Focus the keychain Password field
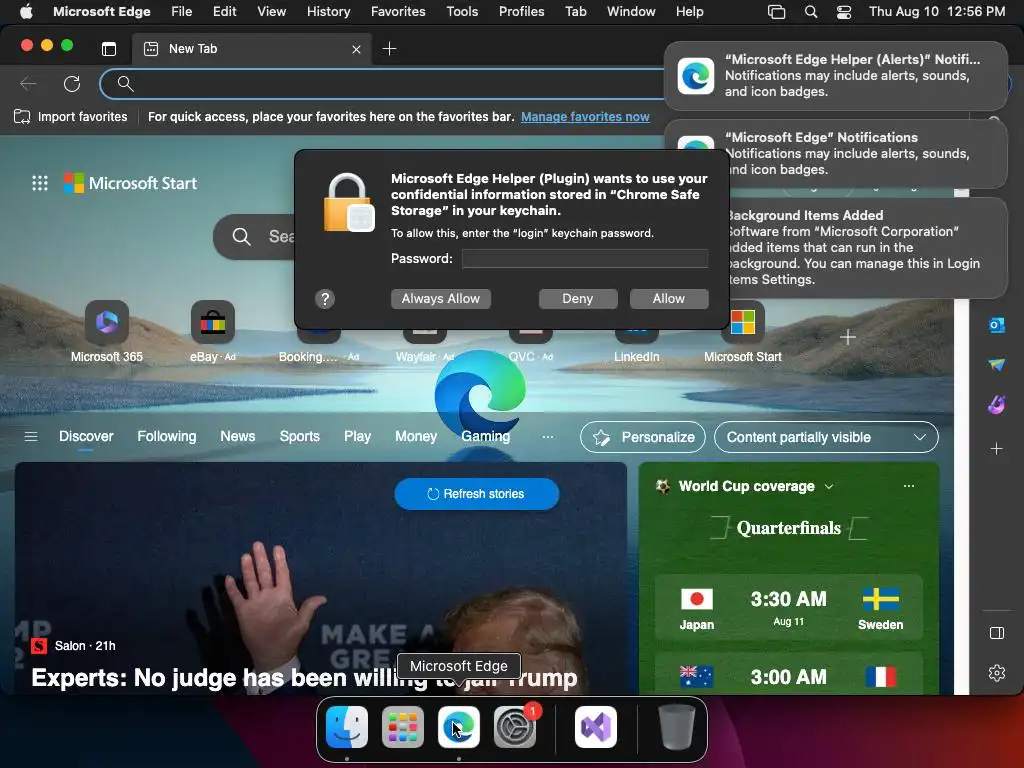The image size is (1024, 768). (x=584, y=259)
